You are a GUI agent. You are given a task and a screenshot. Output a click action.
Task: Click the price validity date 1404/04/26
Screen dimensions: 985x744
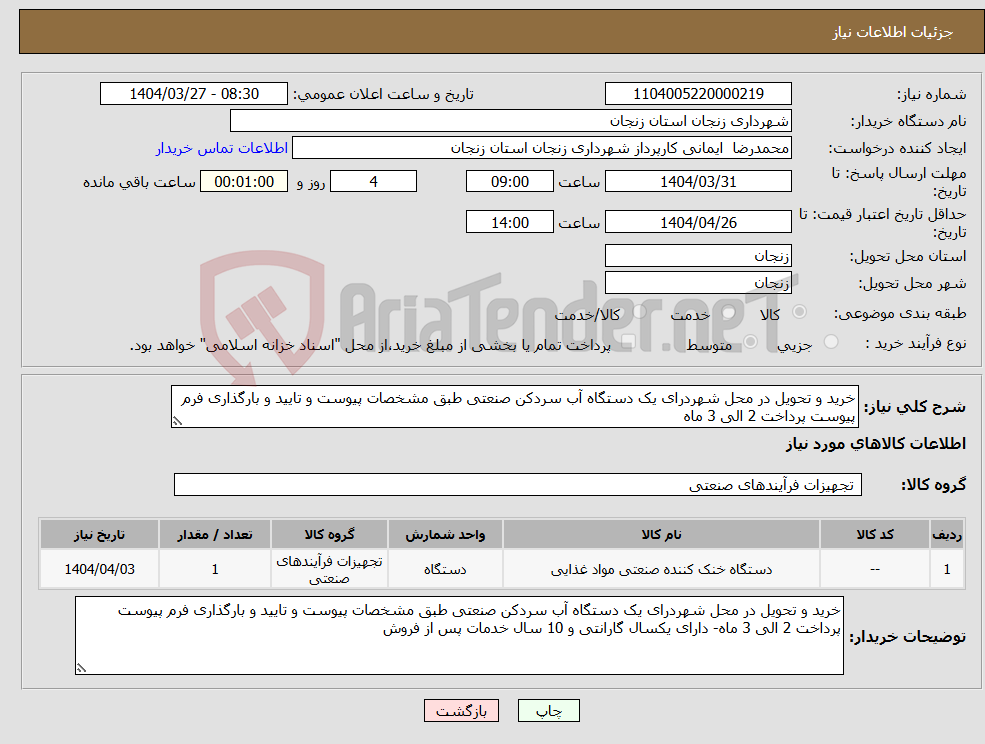[x=697, y=221]
